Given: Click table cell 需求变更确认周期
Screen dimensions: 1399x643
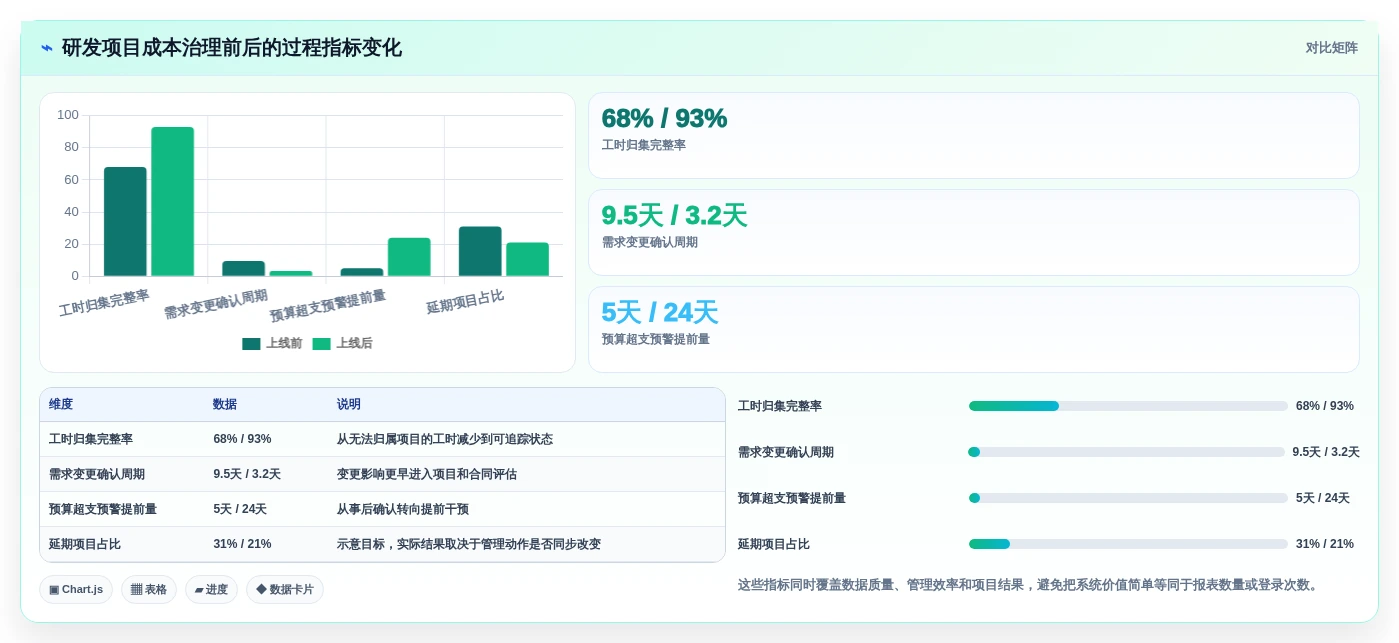Looking at the screenshot, I should [97, 474].
